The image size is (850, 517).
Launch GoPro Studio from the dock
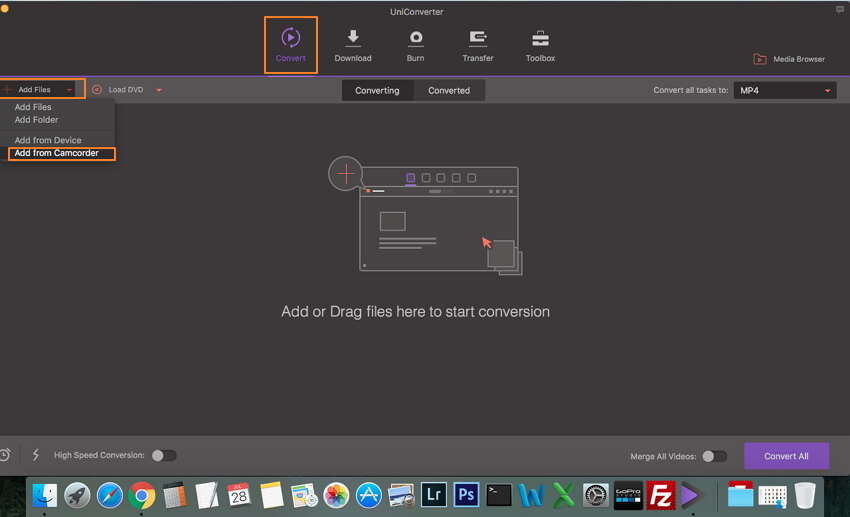(x=628, y=495)
